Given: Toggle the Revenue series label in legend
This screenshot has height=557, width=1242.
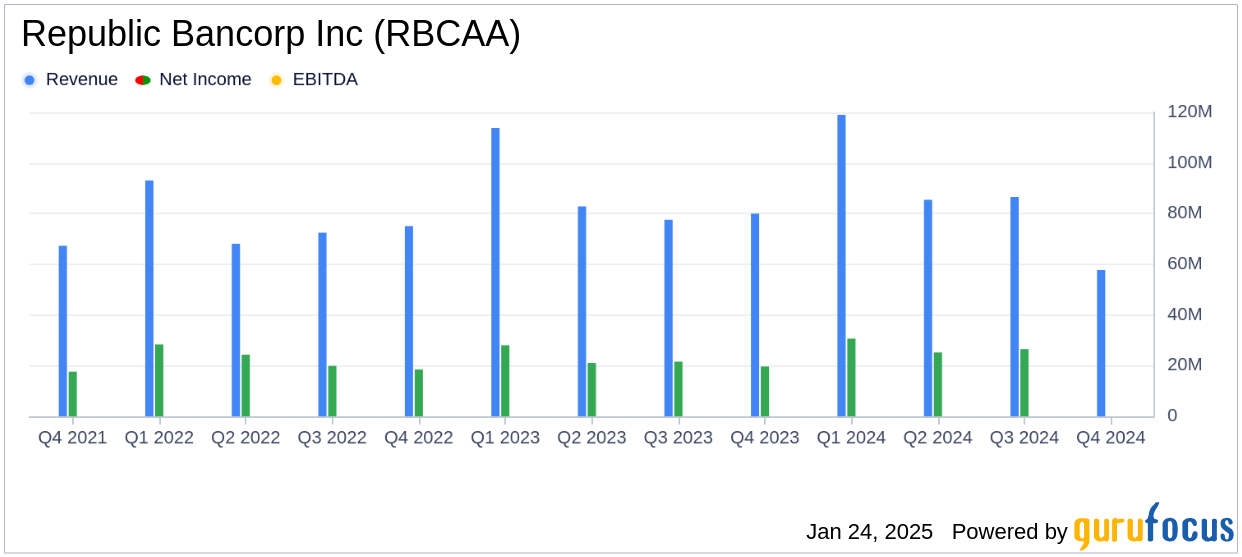Looking at the screenshot, I should click(x=82, y=80).
